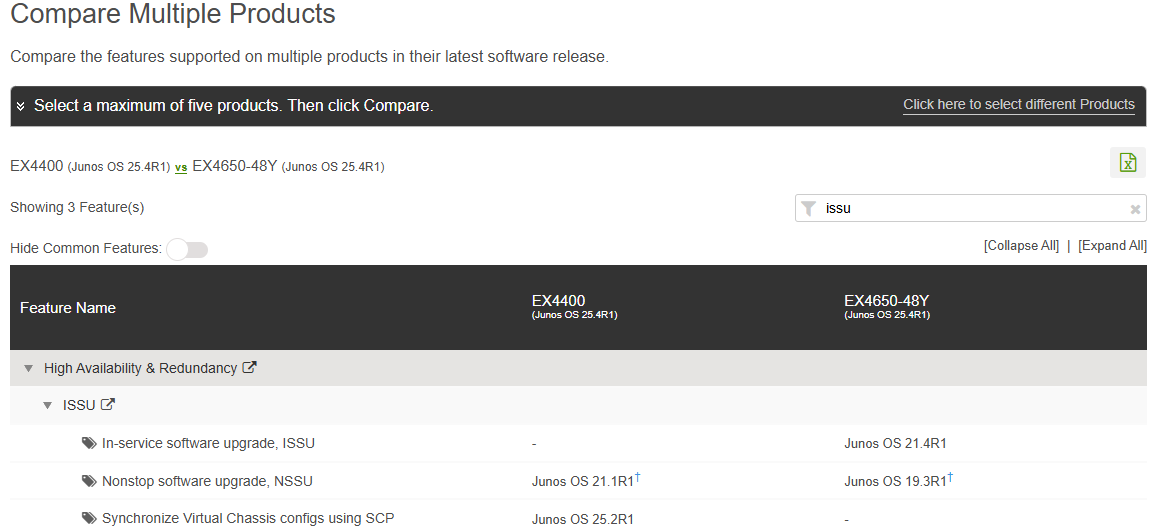The width and height of the screenshot is (1150, 532).
Task: Focus the feature filter input field
Action: click(970, 208)
